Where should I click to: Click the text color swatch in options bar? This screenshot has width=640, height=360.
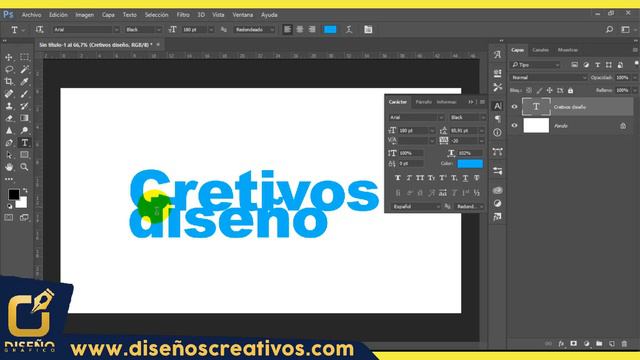tap(330, 29)
